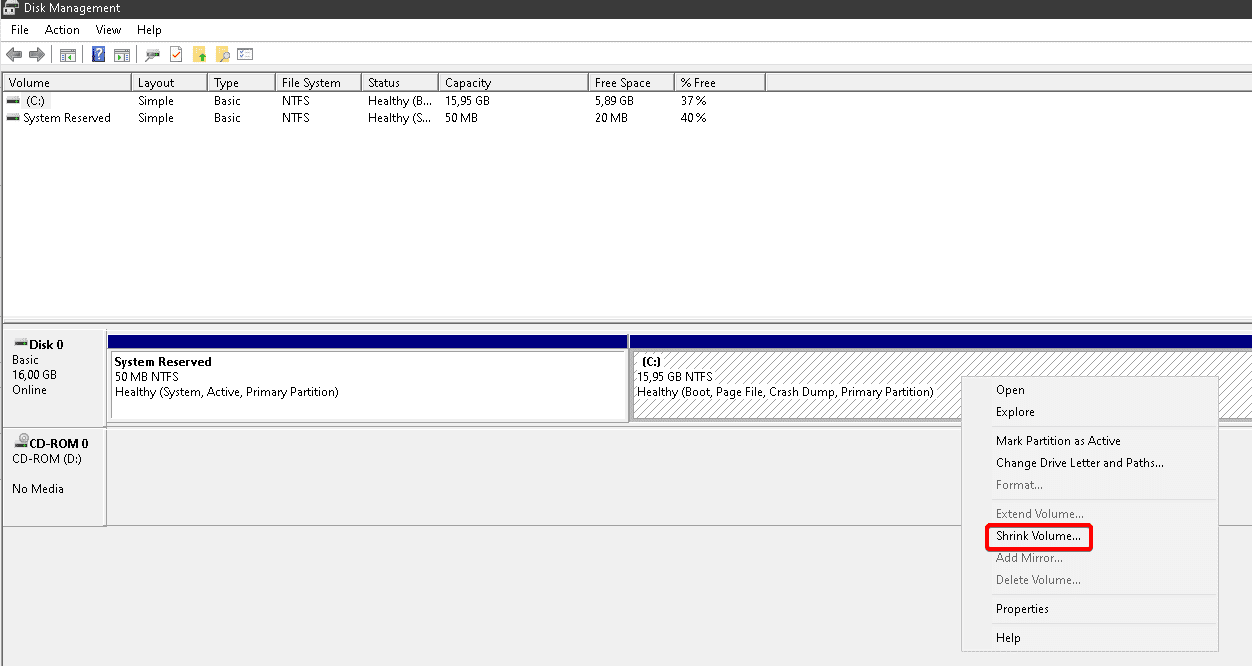Toggle the Show/Hide Action Pane icon
The width and height of the screenshot is (1252, 666).
click(x=122, y=54)
